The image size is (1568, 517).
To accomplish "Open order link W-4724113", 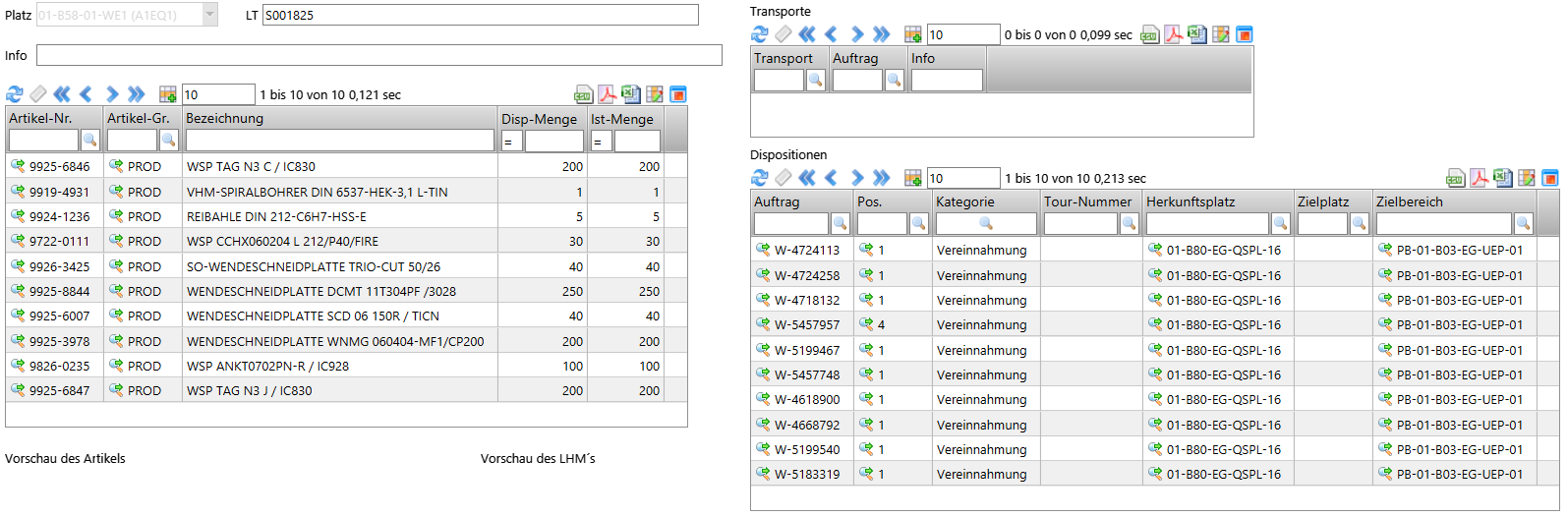I will pos(806,251).
